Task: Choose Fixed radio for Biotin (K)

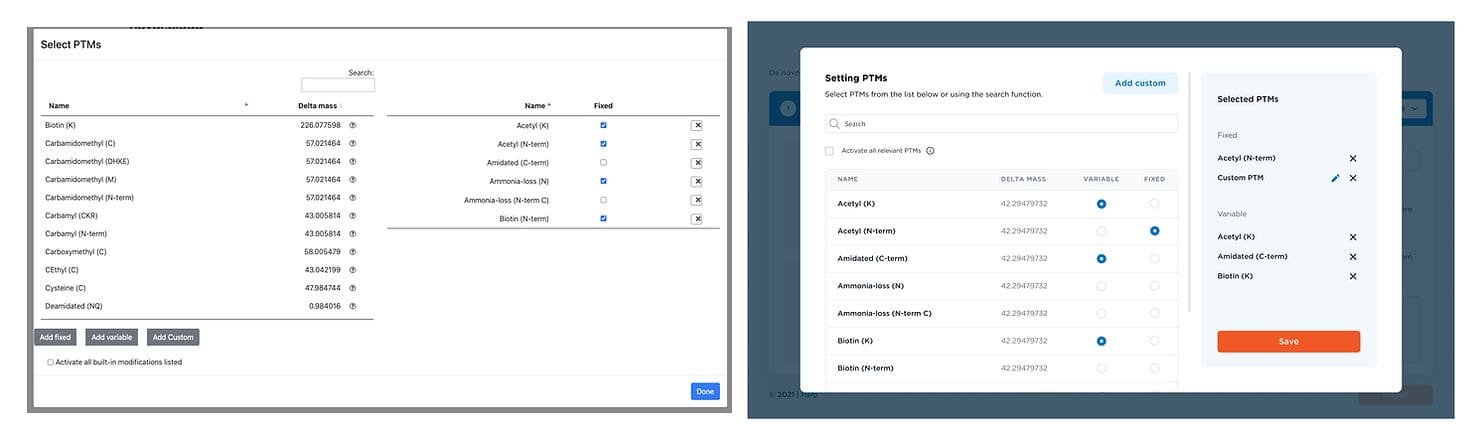Action: point(1155,341)
